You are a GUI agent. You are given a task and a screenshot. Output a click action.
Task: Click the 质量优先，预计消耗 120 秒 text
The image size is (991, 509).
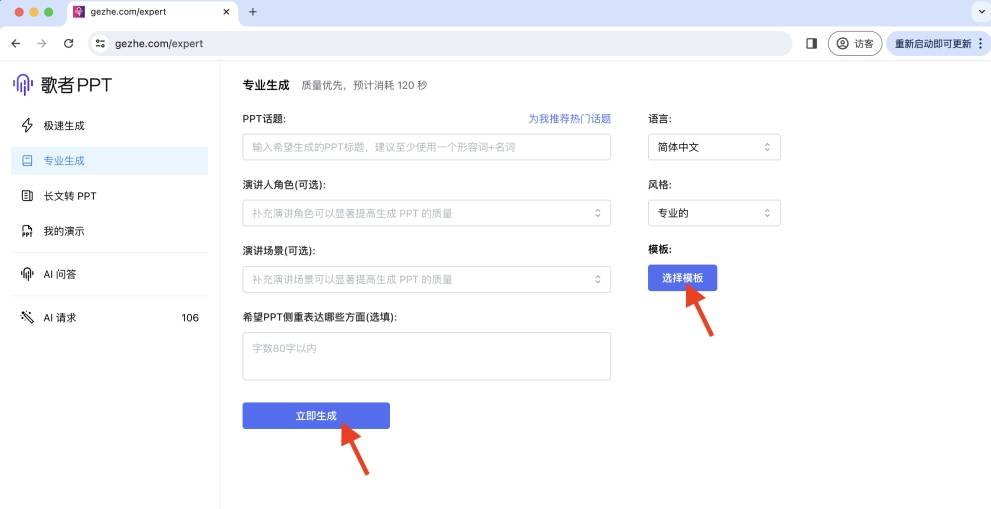tap(364, 85)
